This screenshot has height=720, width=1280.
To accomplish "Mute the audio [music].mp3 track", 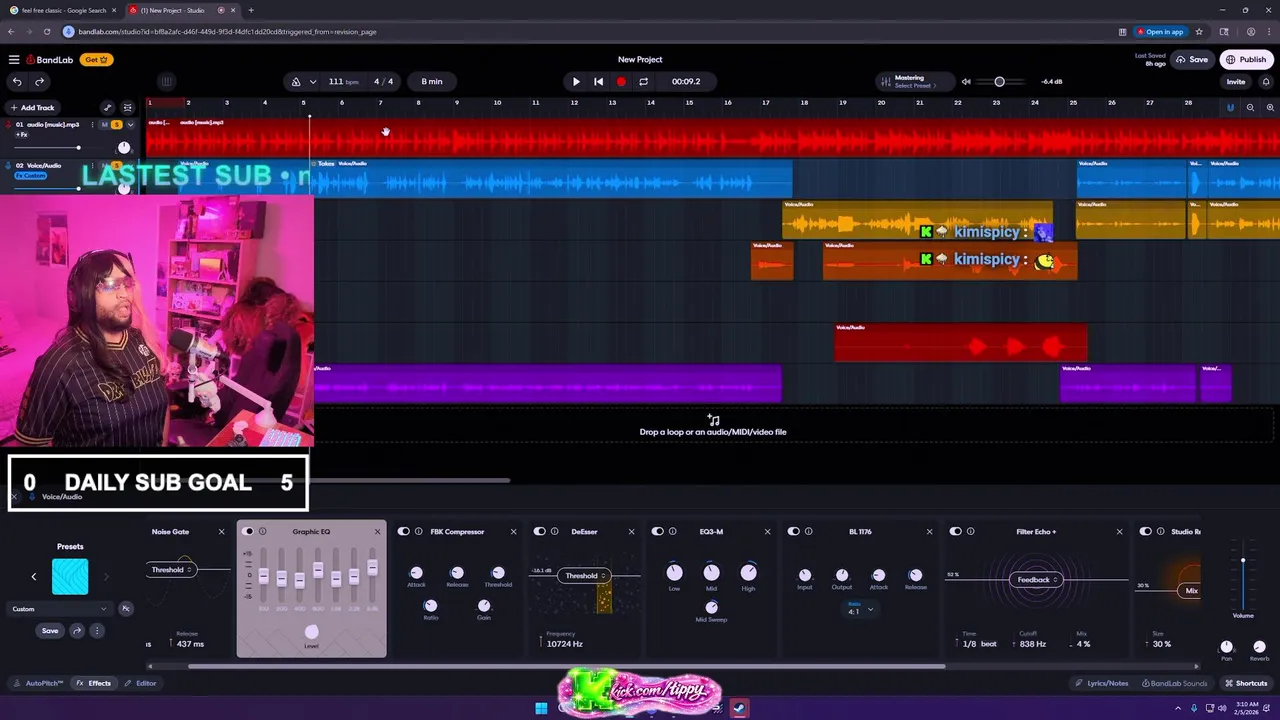I will pyautogui.click(x=104, y=125).
